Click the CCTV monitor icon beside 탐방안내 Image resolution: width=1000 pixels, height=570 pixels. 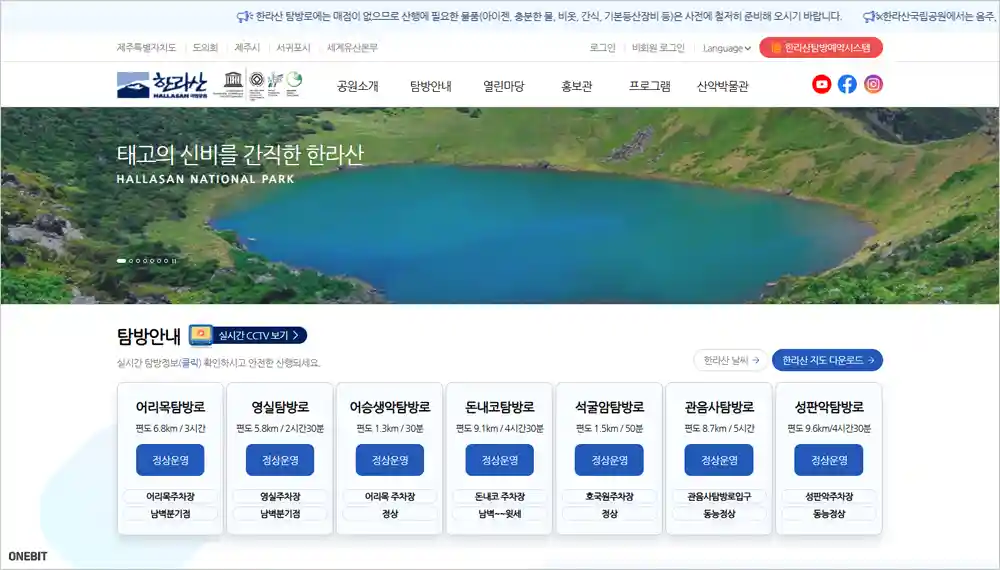click(200, 335)
